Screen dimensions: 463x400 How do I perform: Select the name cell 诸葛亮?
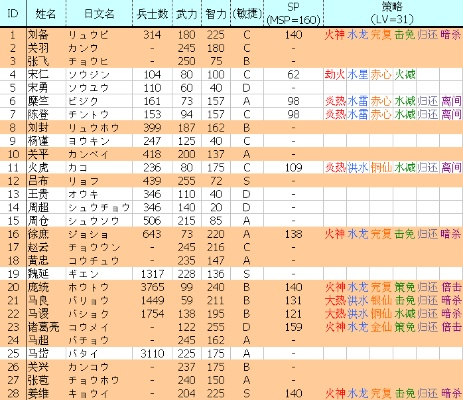point(44,327)
